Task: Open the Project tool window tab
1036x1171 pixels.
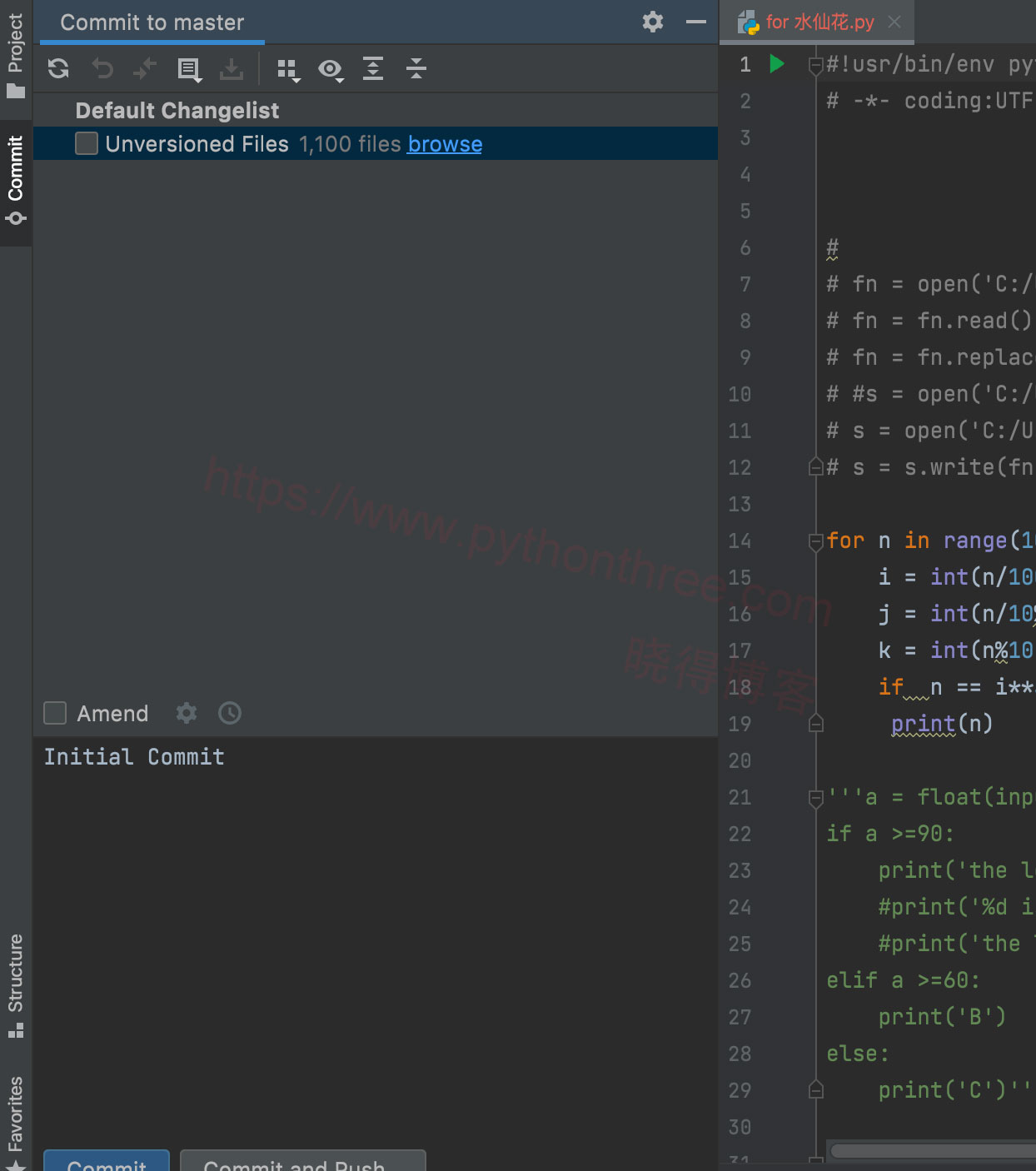Action: pyautogui.click(x=16, y=55)
